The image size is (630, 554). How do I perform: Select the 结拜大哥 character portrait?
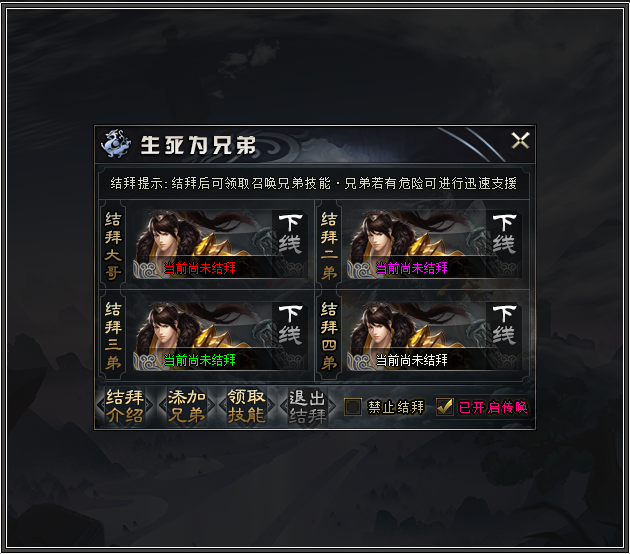220,244
